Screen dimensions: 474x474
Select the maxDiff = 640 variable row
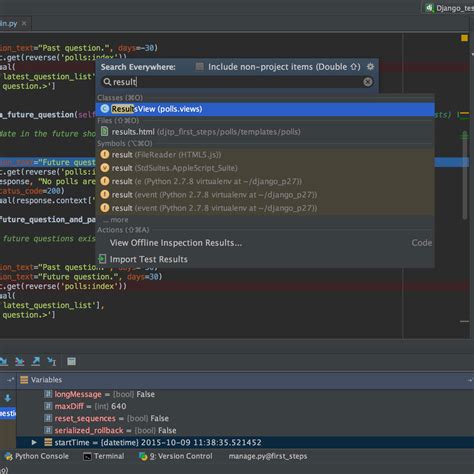[x=245, y=406]
